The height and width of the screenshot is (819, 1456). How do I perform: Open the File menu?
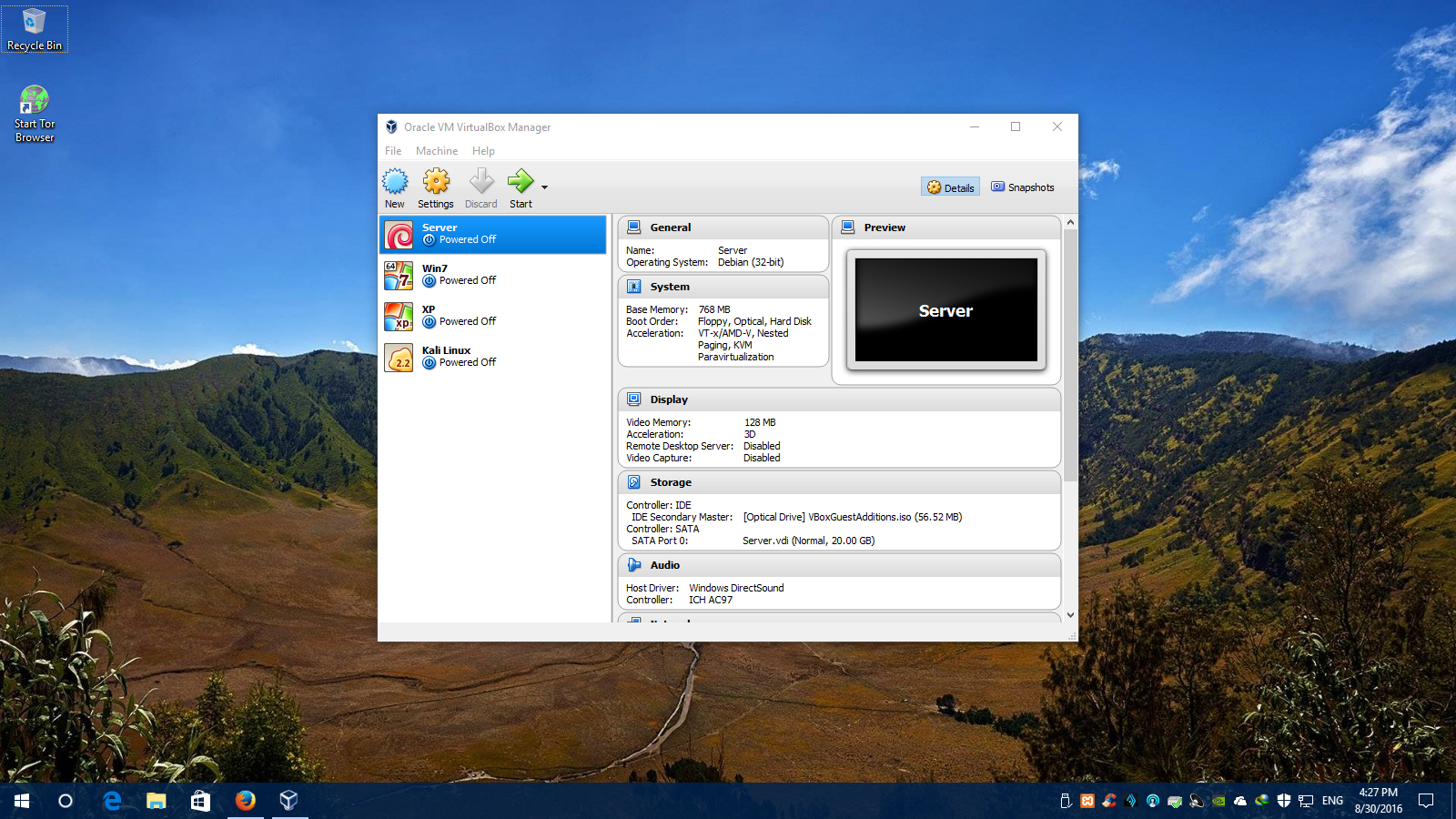393,151
